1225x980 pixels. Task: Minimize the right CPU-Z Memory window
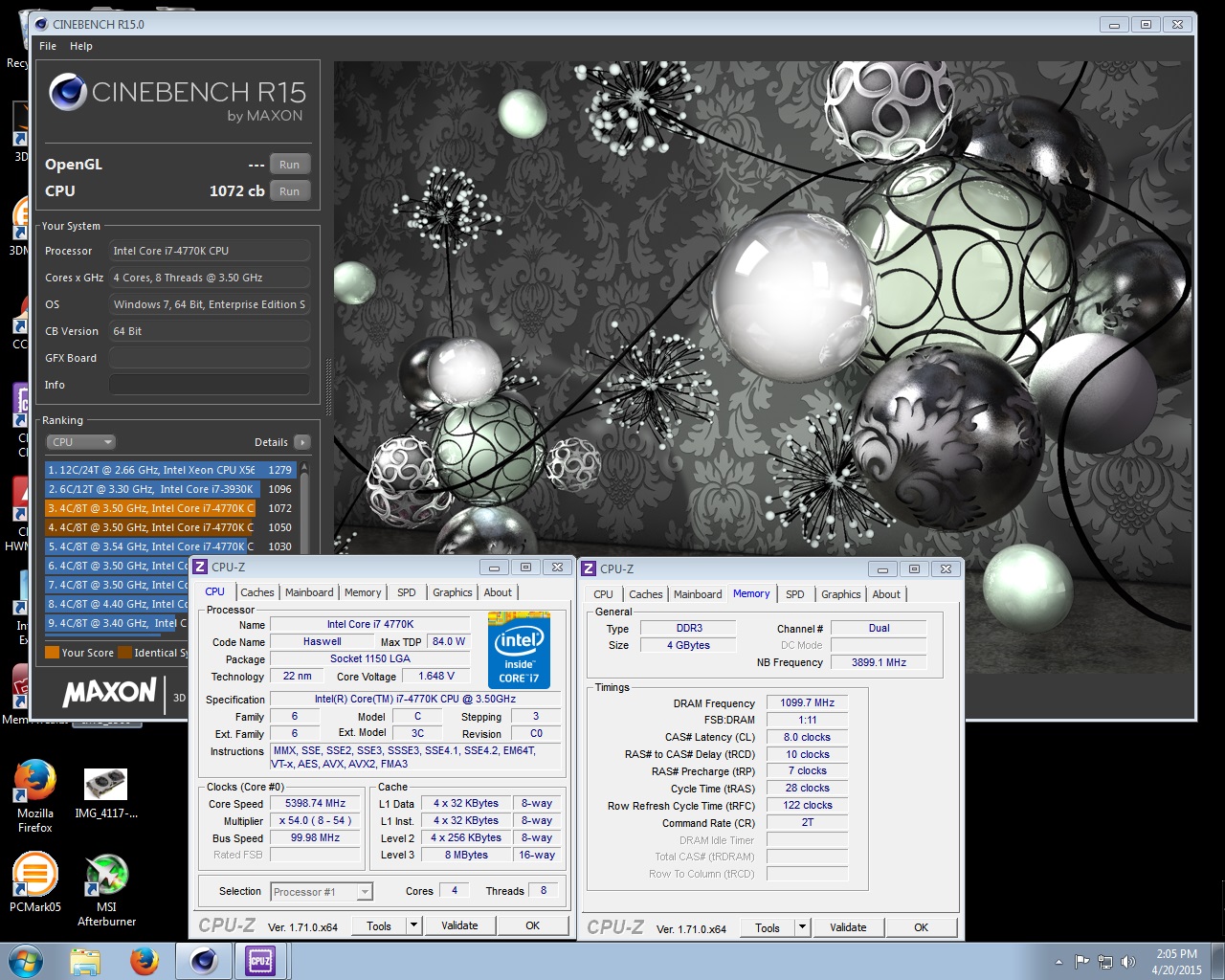click(882, 568)
